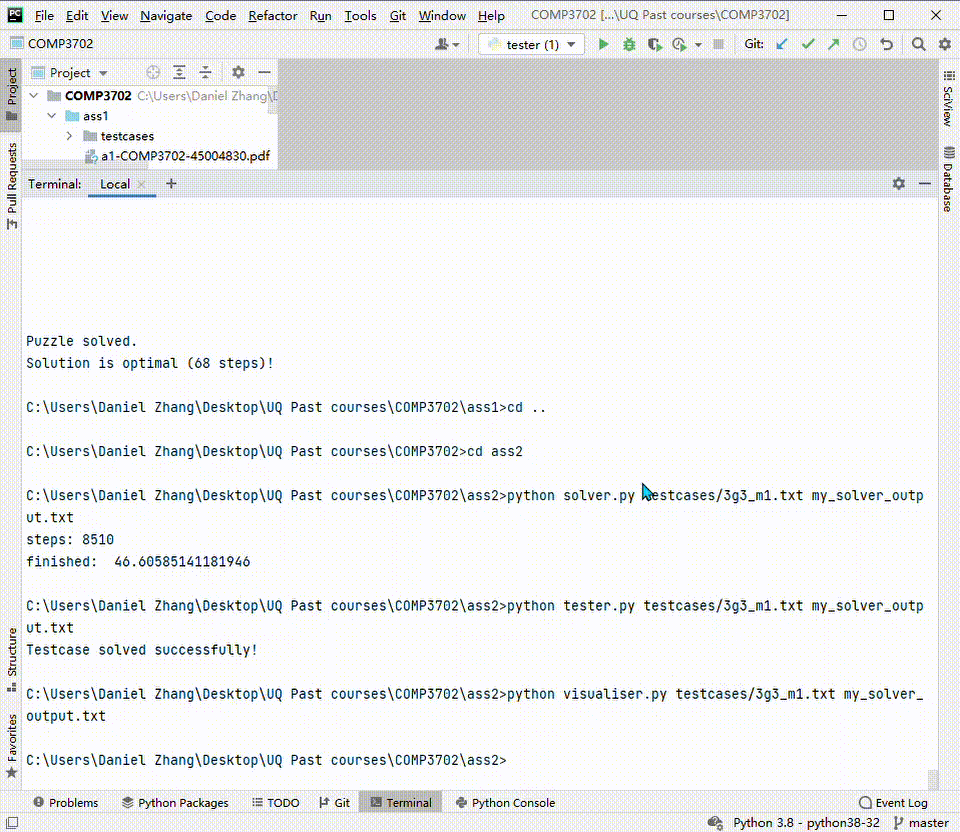Open the tester (1) run configuration dropdown
Image resolution: width=960 pixels, height=832 pixels.
click(531, 44)
